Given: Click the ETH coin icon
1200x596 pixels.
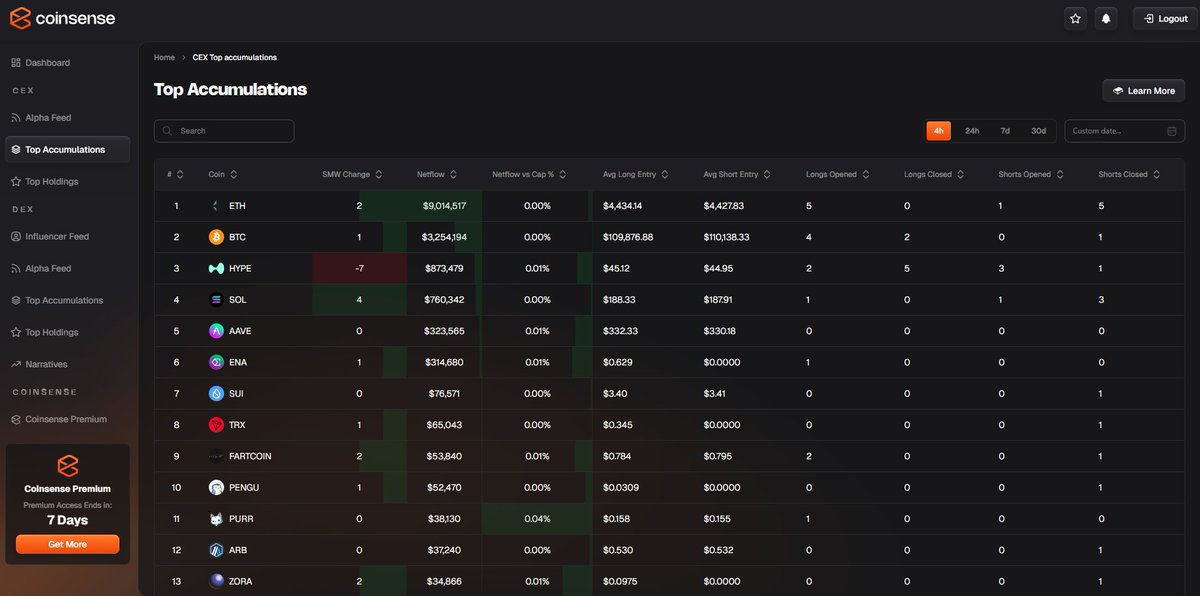Looking at the screenshot, I should [x=215, y=206].
